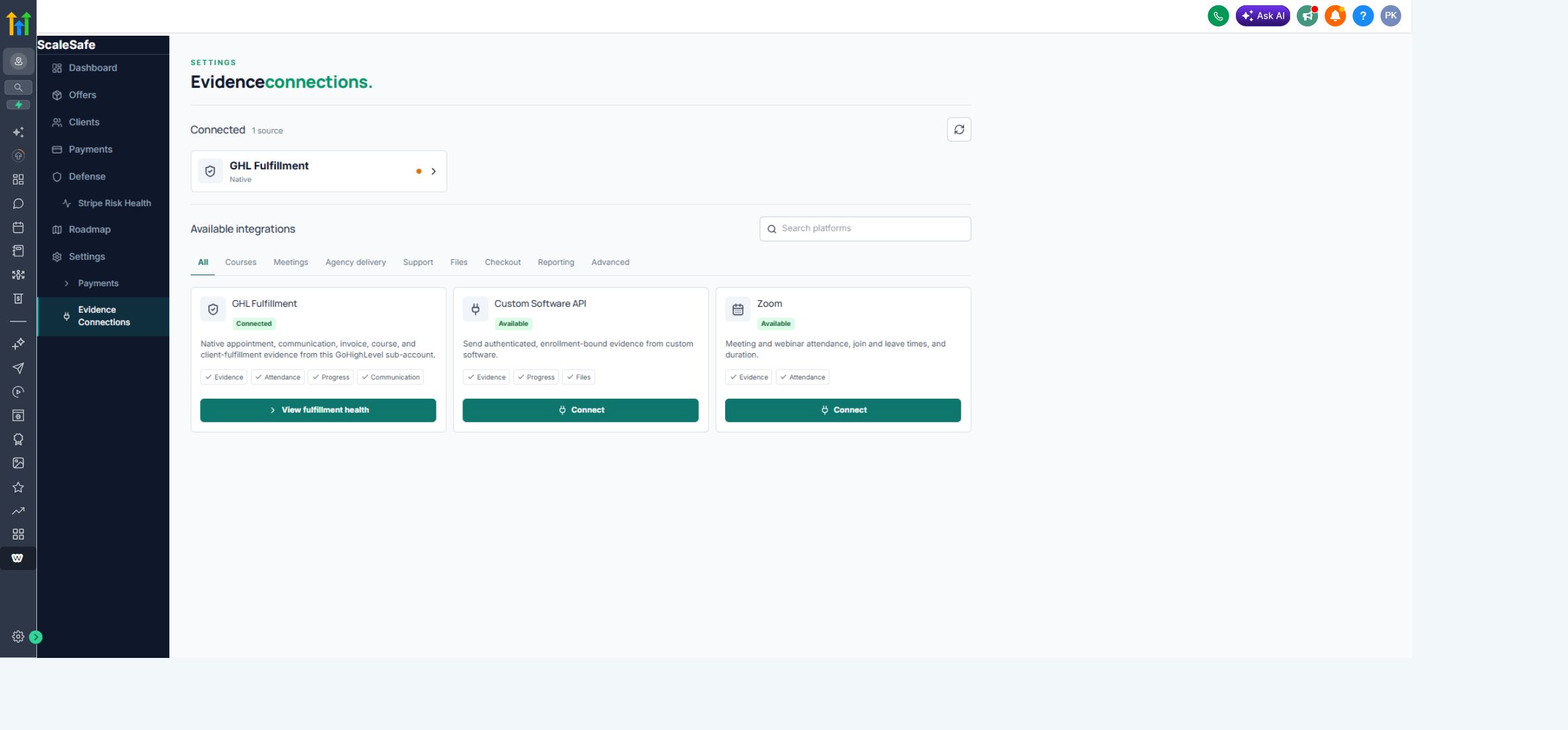Screen dimensions: 1568x730
Task: Click the Connected badge on GHL Fulfillment
Action: coord(254,324)
